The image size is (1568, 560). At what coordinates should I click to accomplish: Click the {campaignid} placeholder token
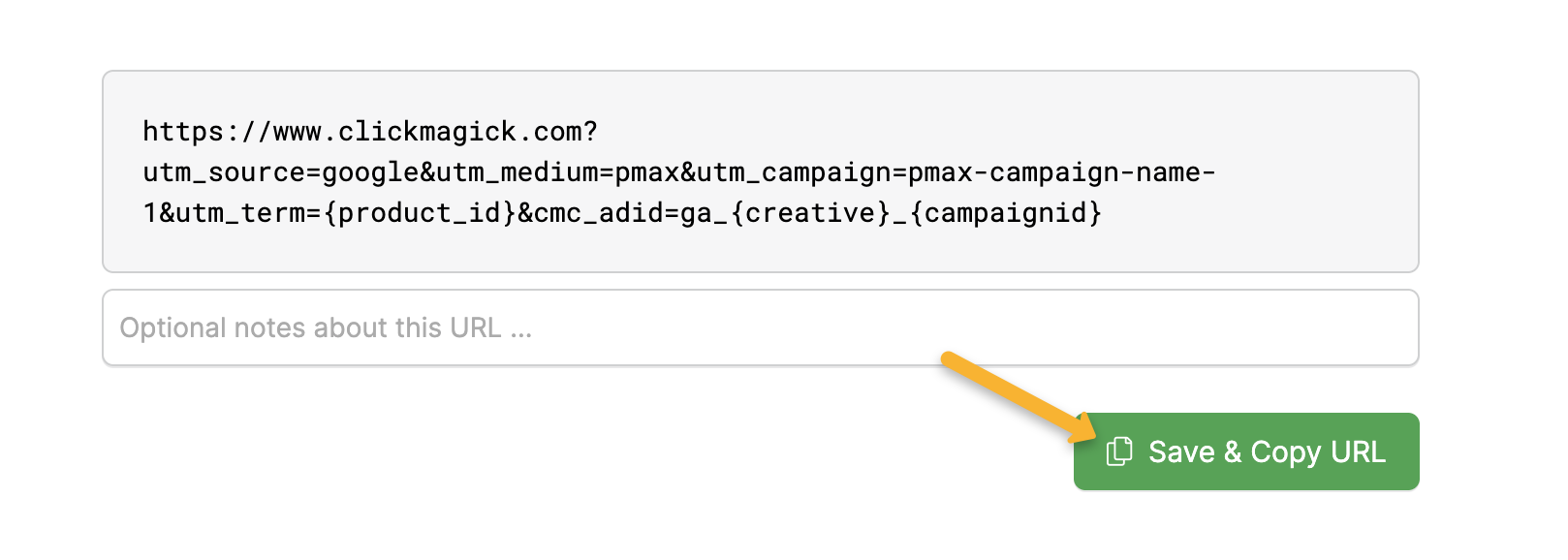pyautogui.click(x=1006, y=213)
